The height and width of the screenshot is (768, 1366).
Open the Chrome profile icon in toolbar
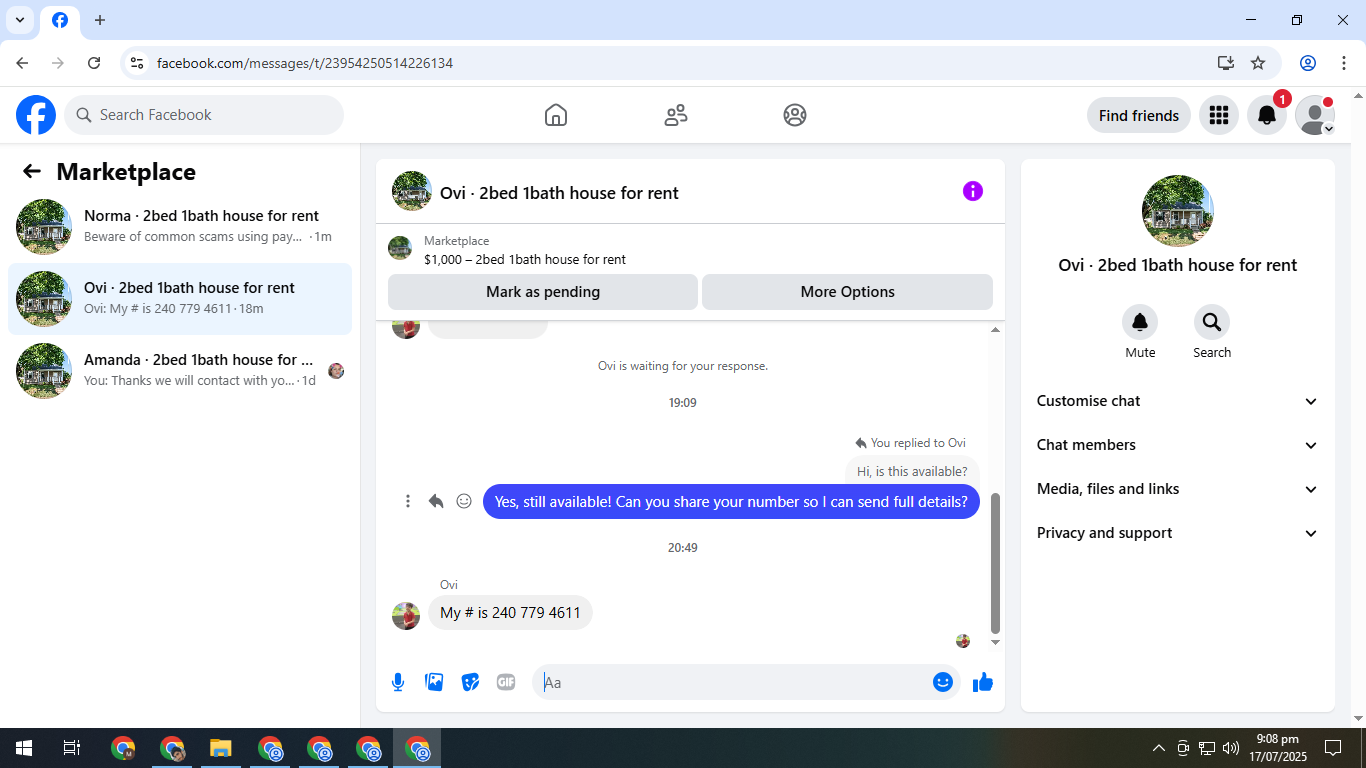click(x=1308, y=63)
